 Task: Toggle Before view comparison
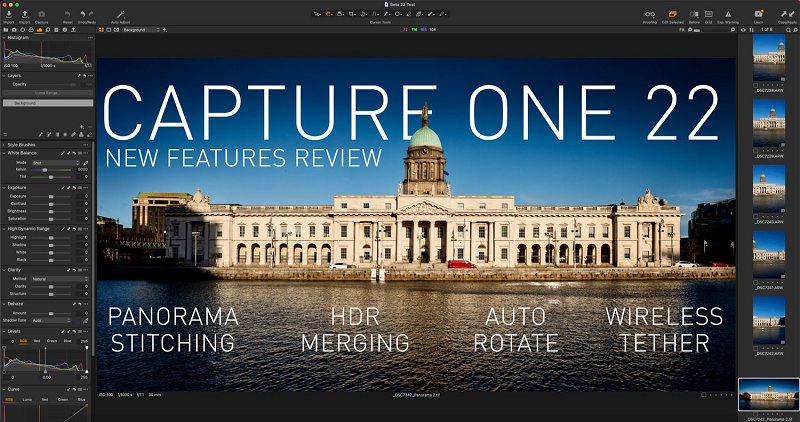[694, 15]
